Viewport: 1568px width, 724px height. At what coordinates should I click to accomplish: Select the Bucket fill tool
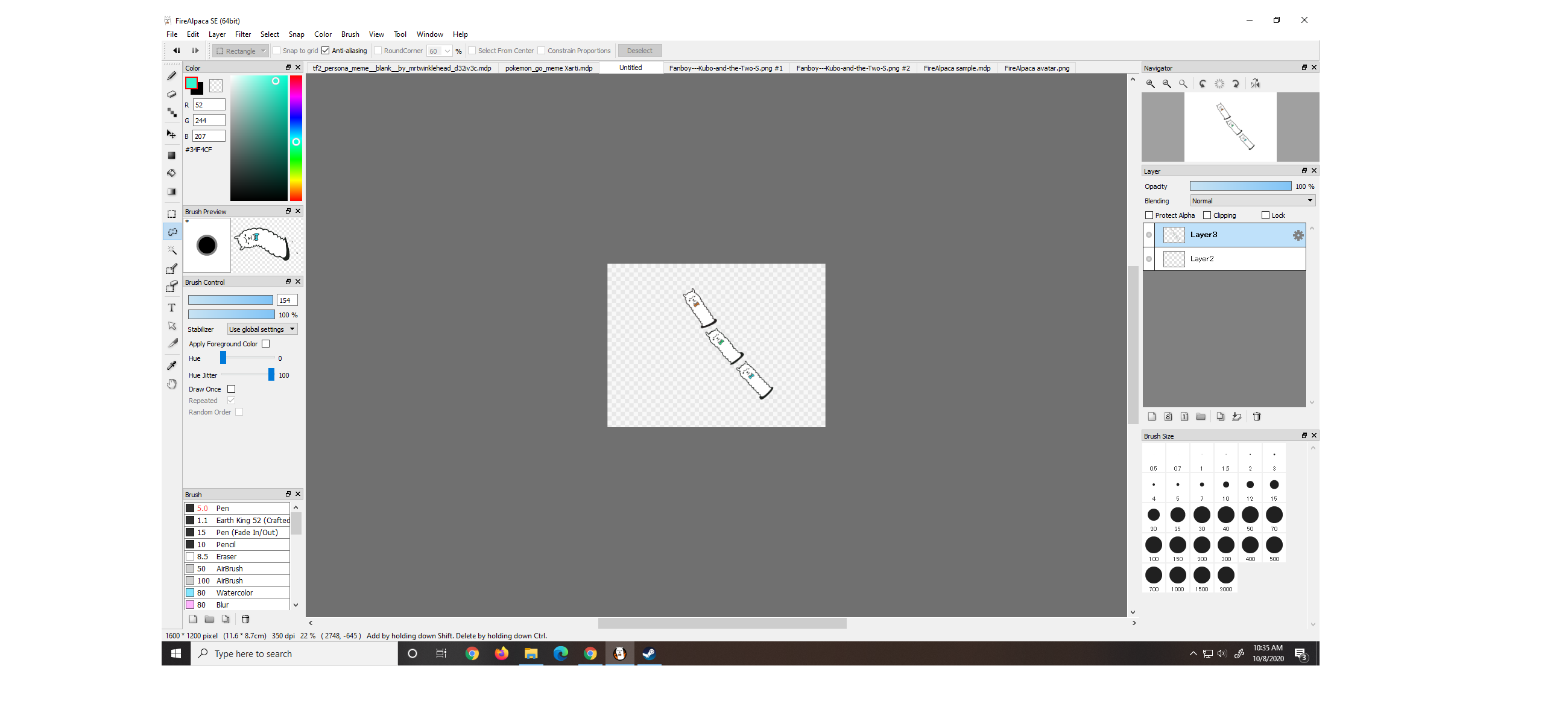point(172,174)
